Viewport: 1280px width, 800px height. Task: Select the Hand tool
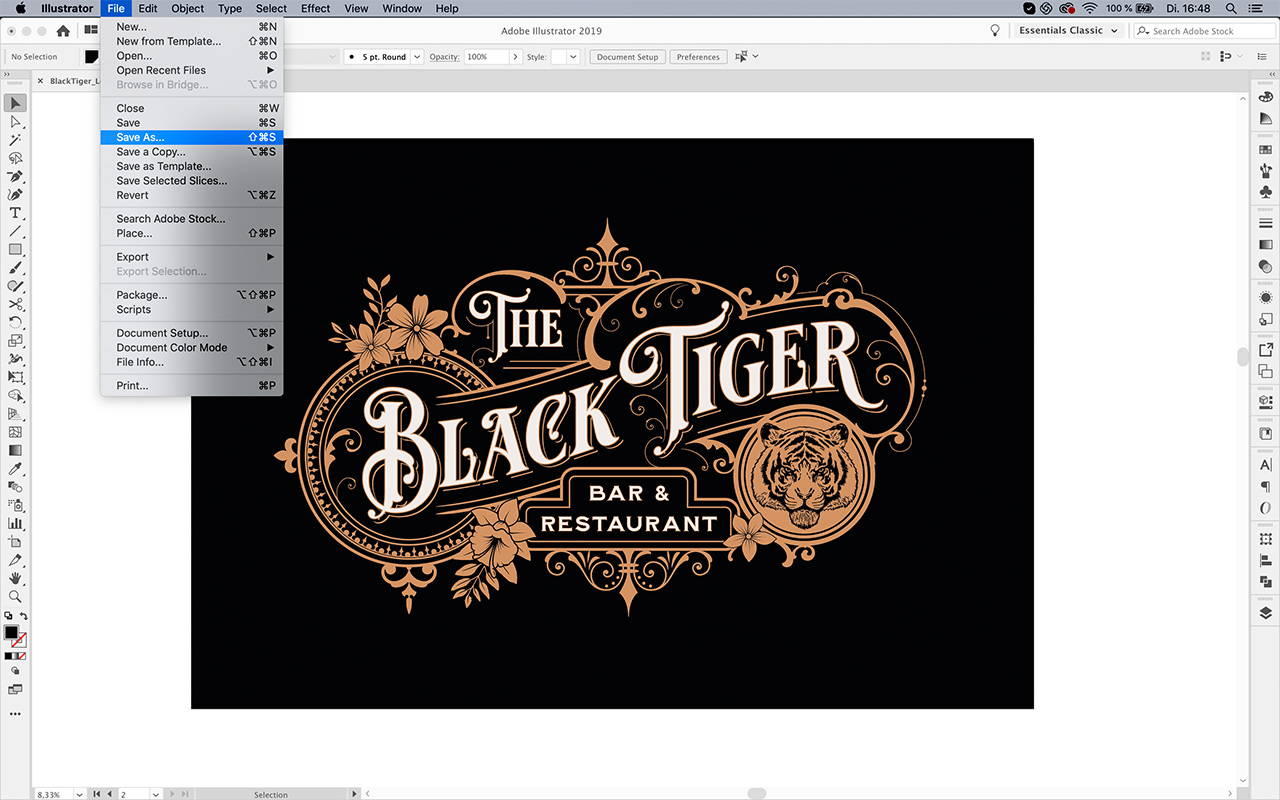(x=15, y=578)
